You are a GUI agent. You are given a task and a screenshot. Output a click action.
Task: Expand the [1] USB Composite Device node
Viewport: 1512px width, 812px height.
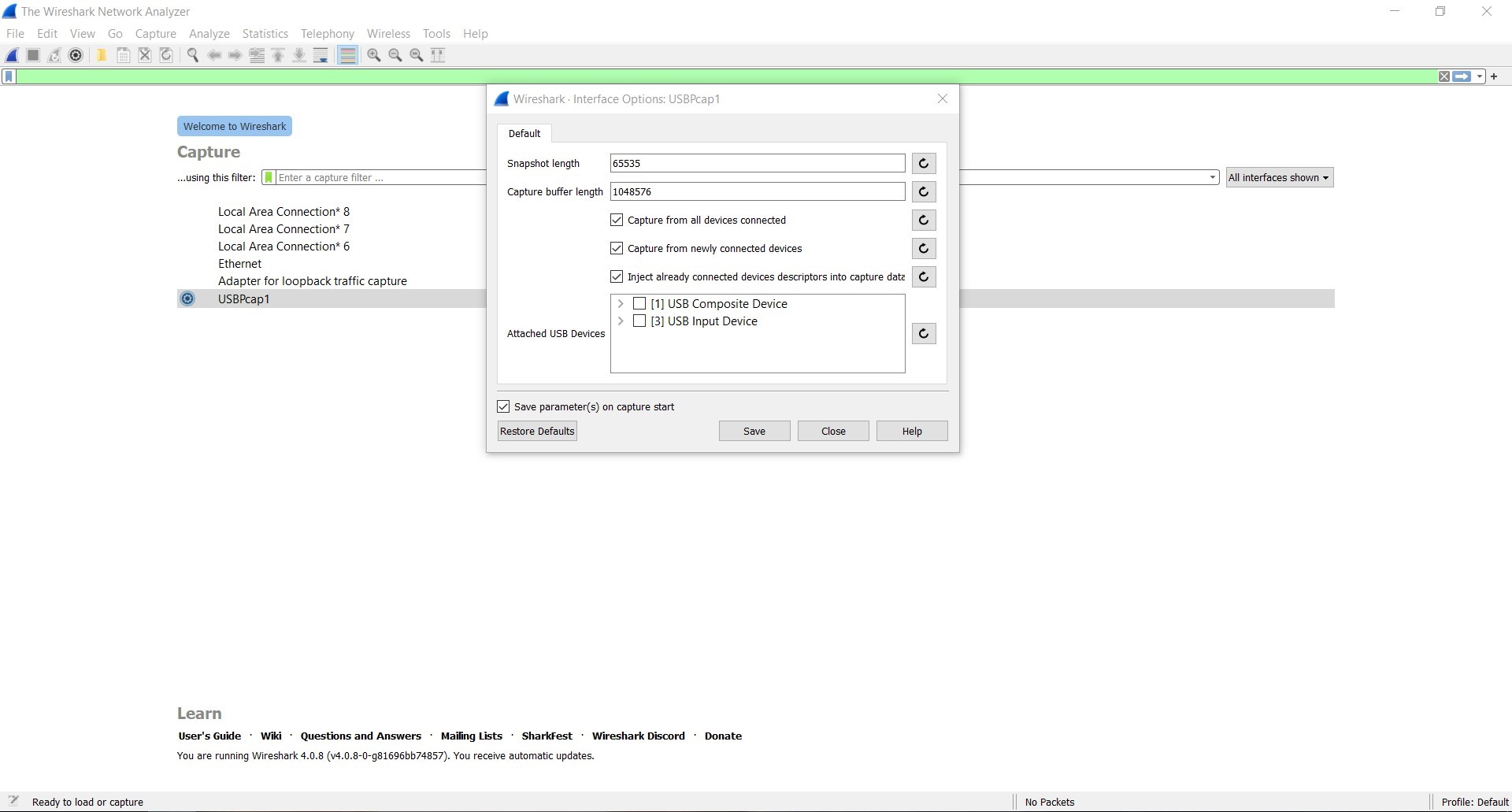(x=621, y=303)
